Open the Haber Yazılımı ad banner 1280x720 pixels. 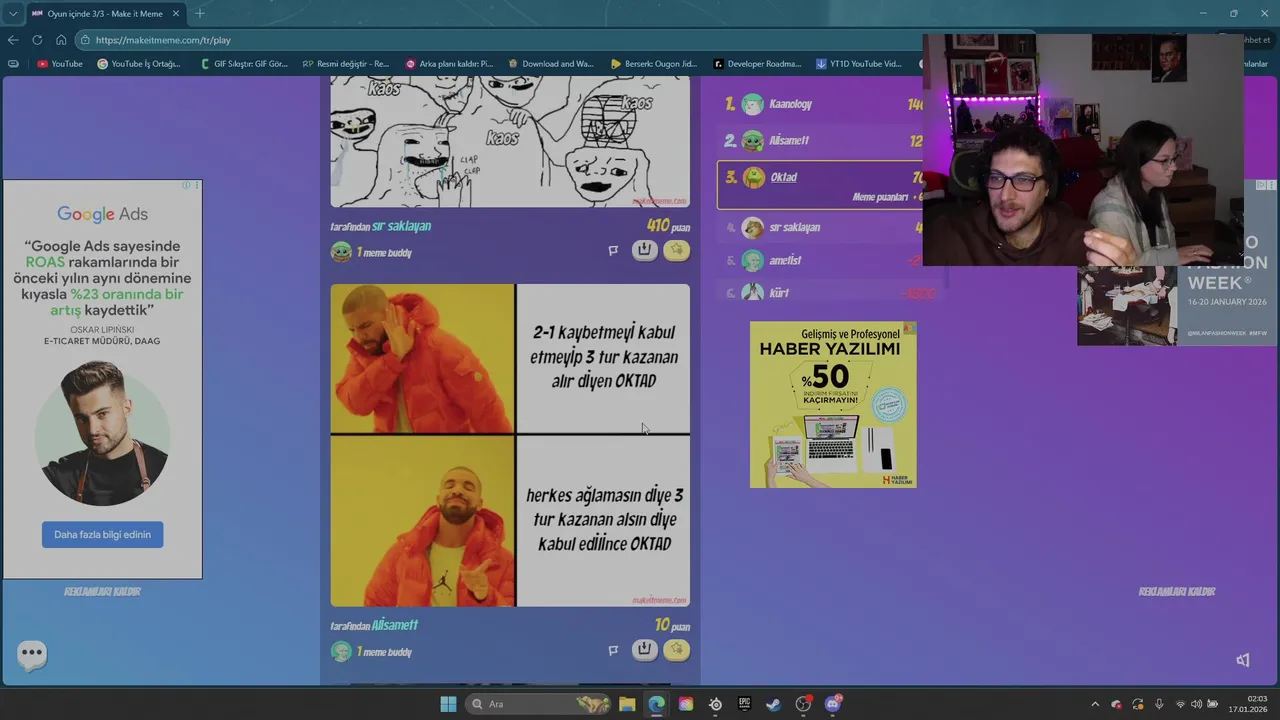tap(833, 405)
